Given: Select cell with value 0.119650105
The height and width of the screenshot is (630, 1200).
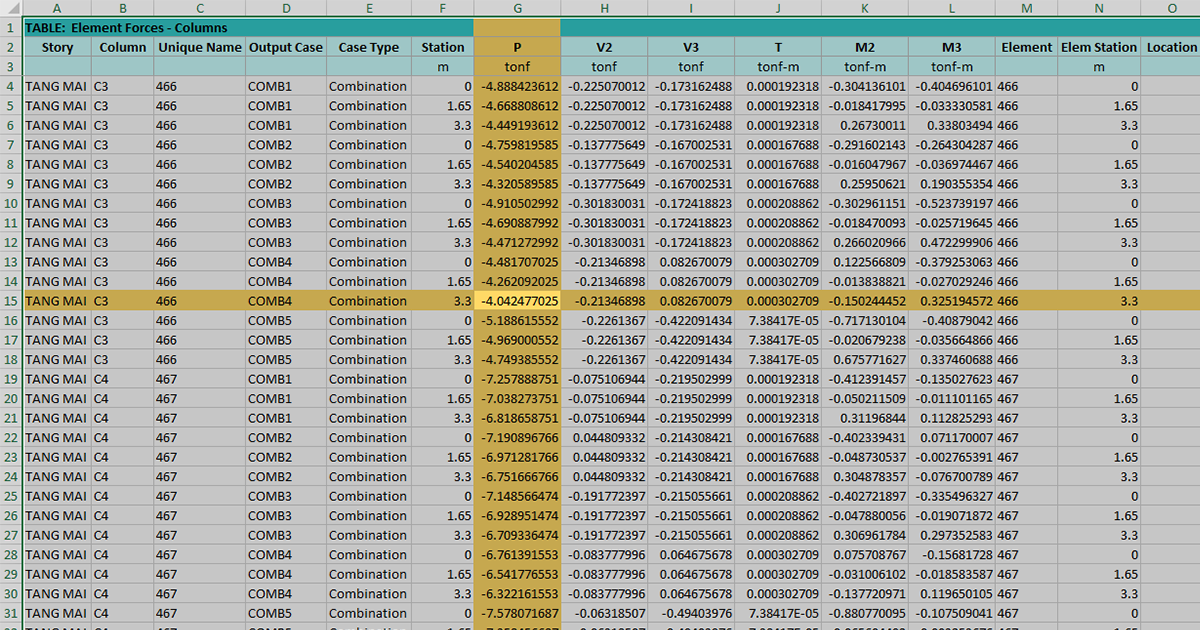Looking at the screenshot, I should (x=952, y=594).
